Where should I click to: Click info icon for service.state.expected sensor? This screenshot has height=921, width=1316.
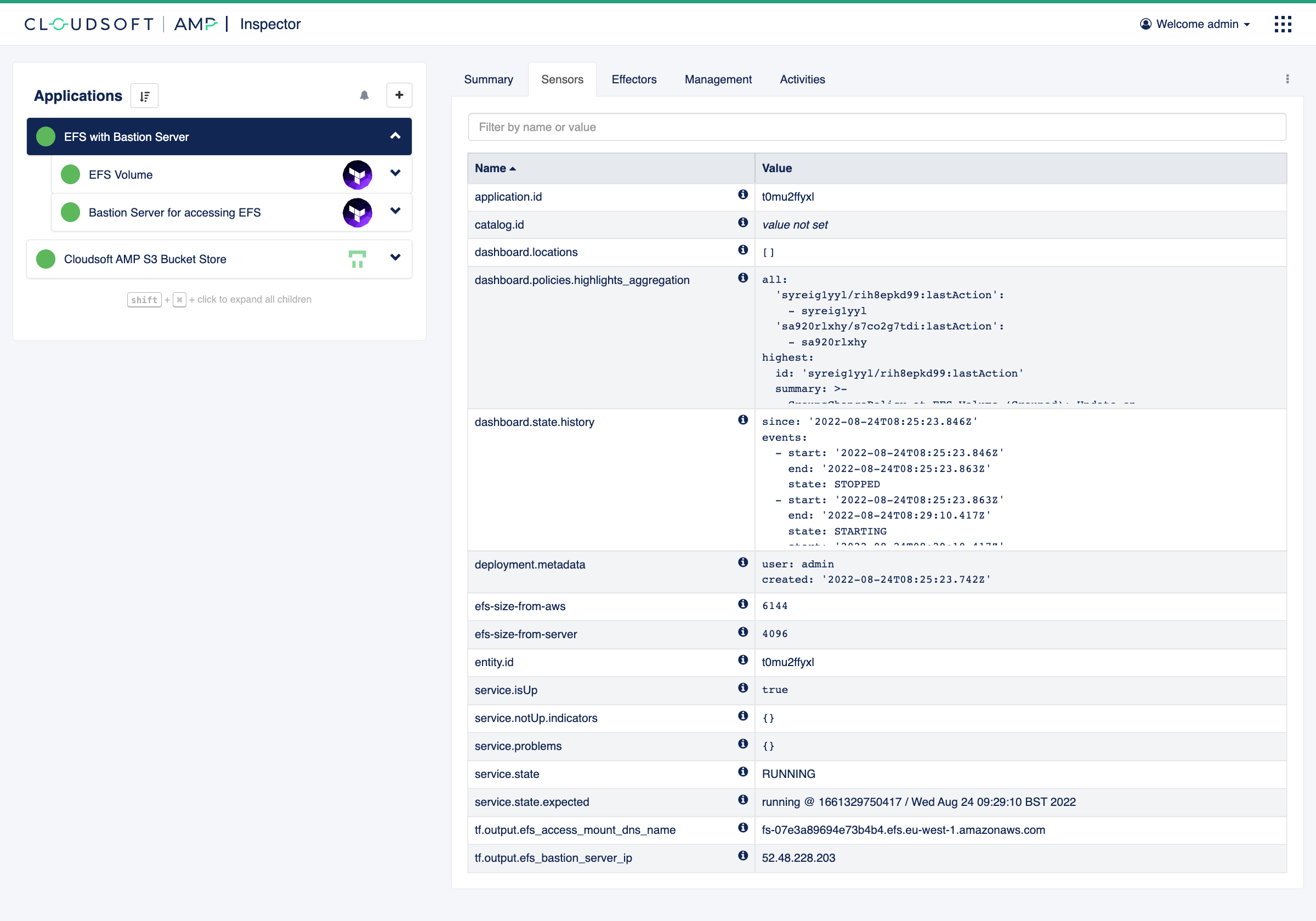pos(743,800)
